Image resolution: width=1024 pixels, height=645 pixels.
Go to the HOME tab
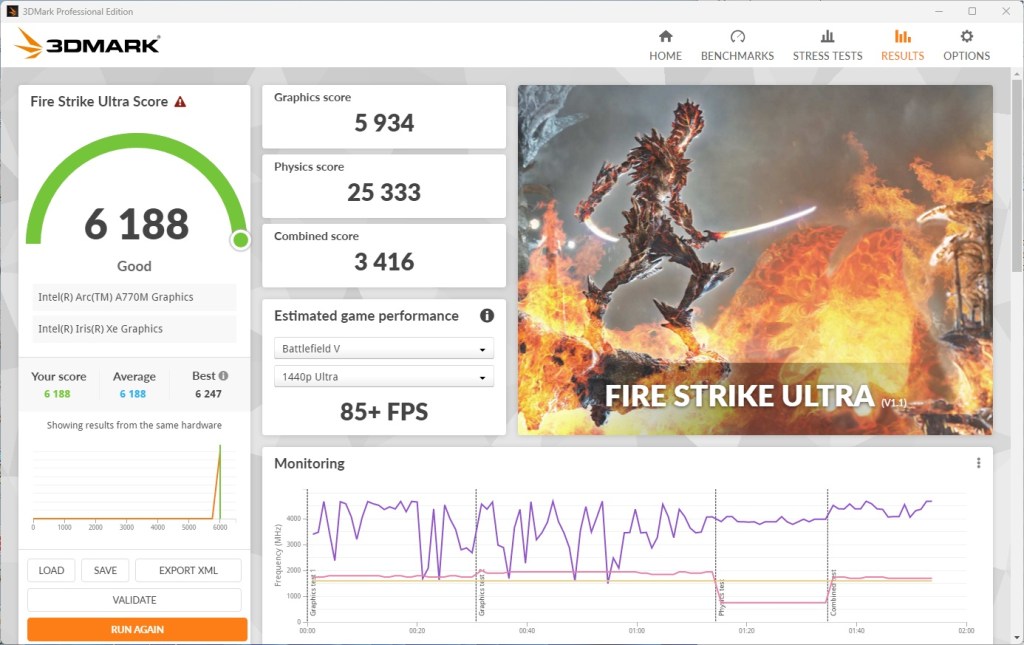pos(665,45)
